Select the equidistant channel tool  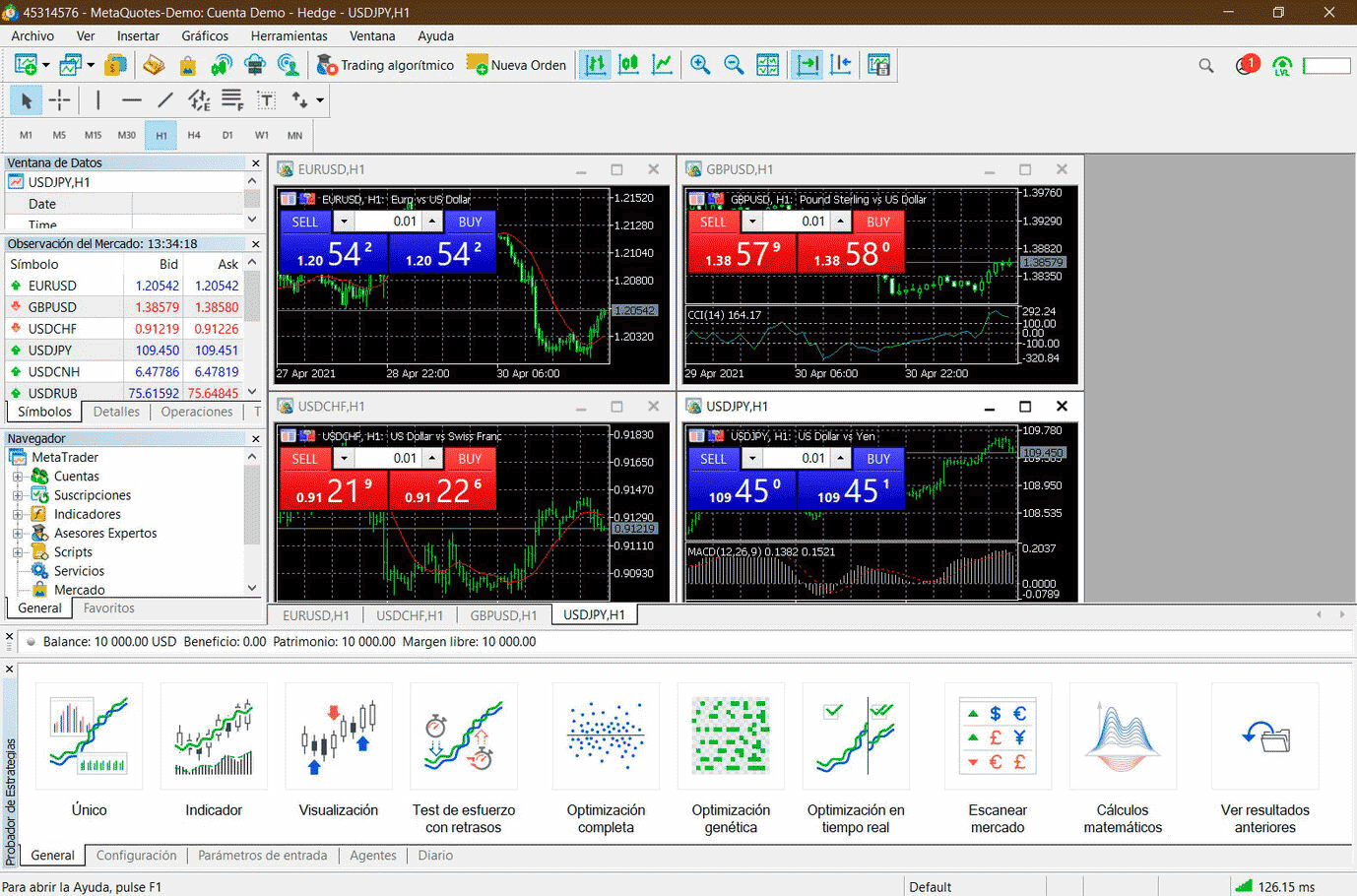pyautogui.click(x=199, y=100)
